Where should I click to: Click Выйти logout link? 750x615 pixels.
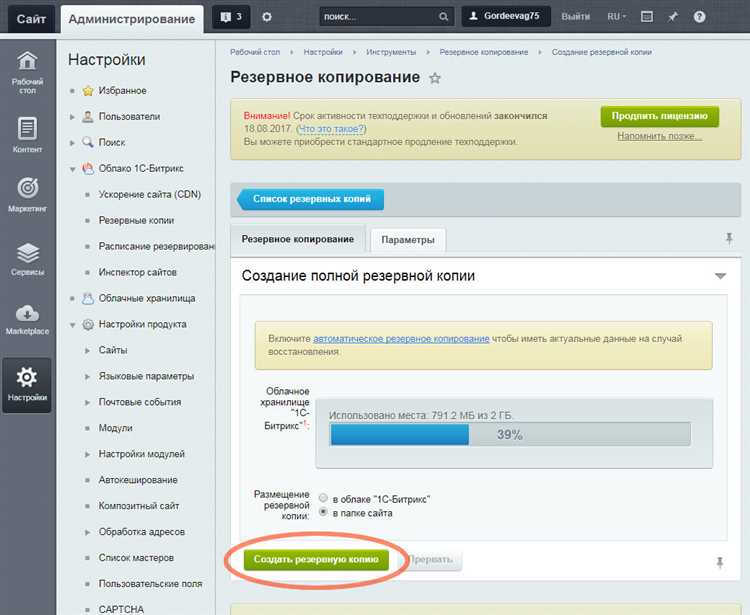click(x=575, y=17)
